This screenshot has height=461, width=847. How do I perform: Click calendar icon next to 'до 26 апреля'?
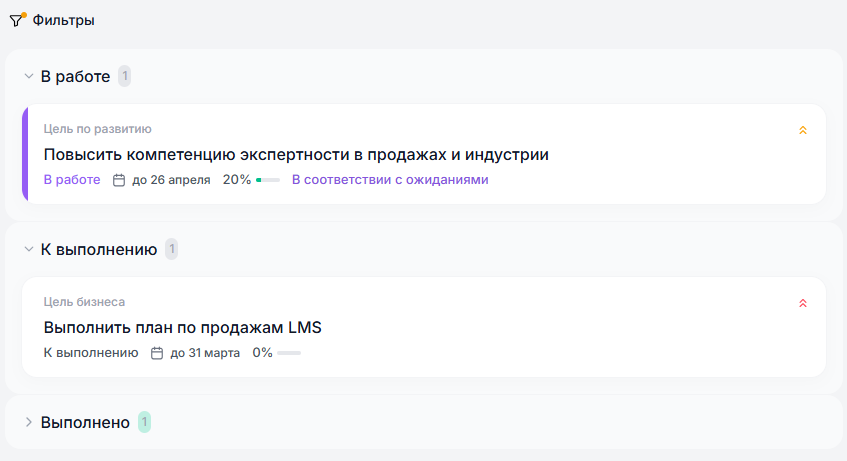coord(119,180)
